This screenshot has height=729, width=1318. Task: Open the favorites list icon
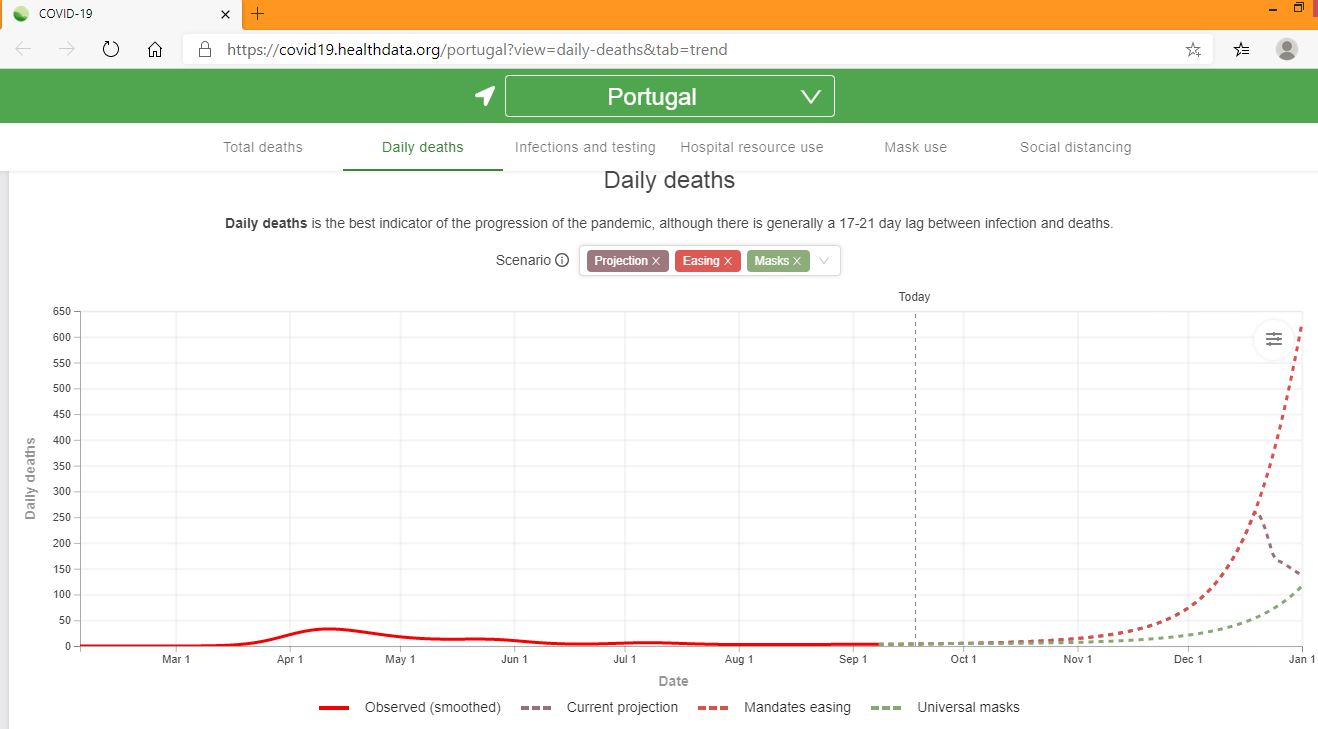1241,49
